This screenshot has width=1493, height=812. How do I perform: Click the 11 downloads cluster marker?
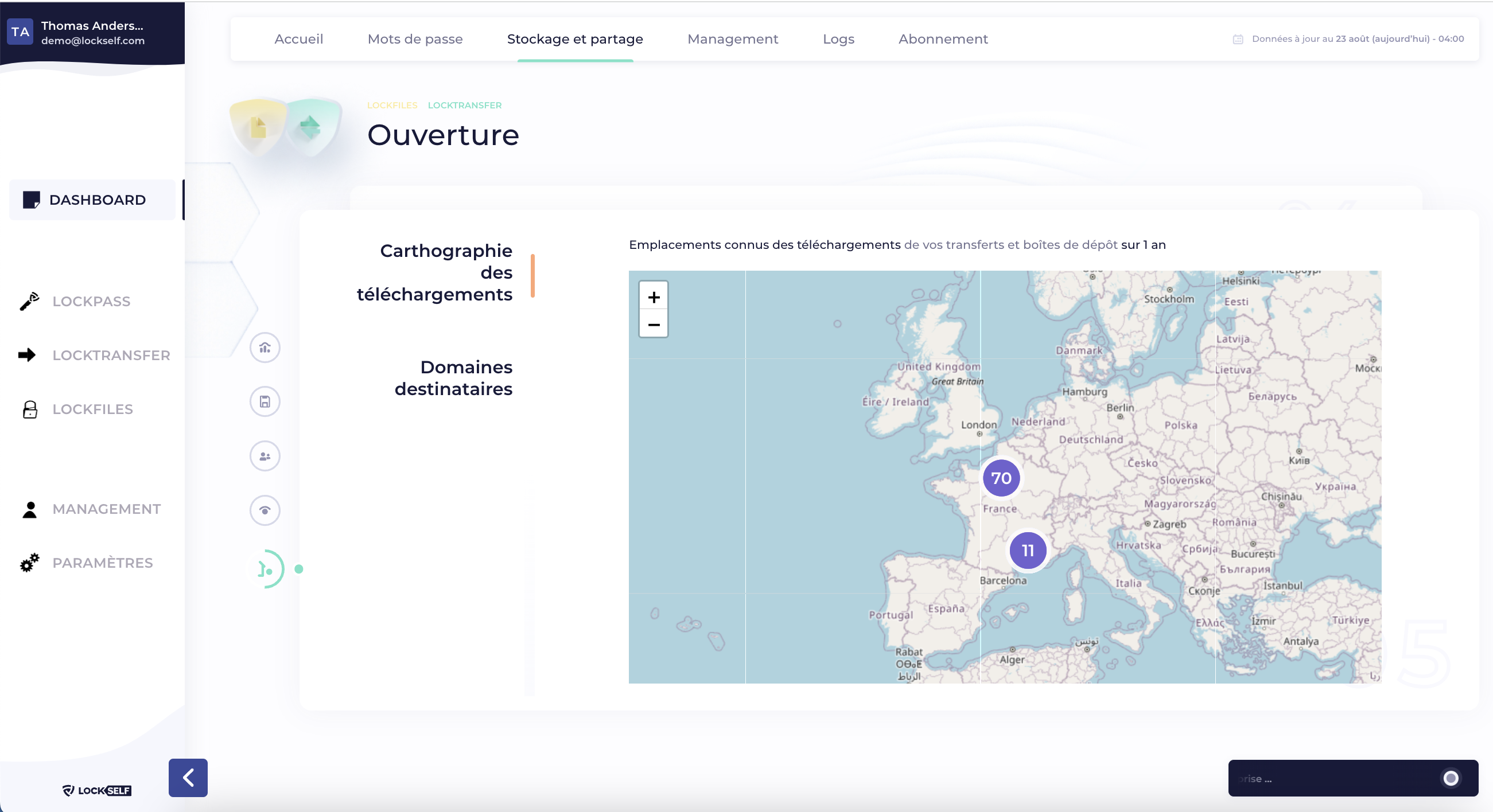(x=1028, y=550)
